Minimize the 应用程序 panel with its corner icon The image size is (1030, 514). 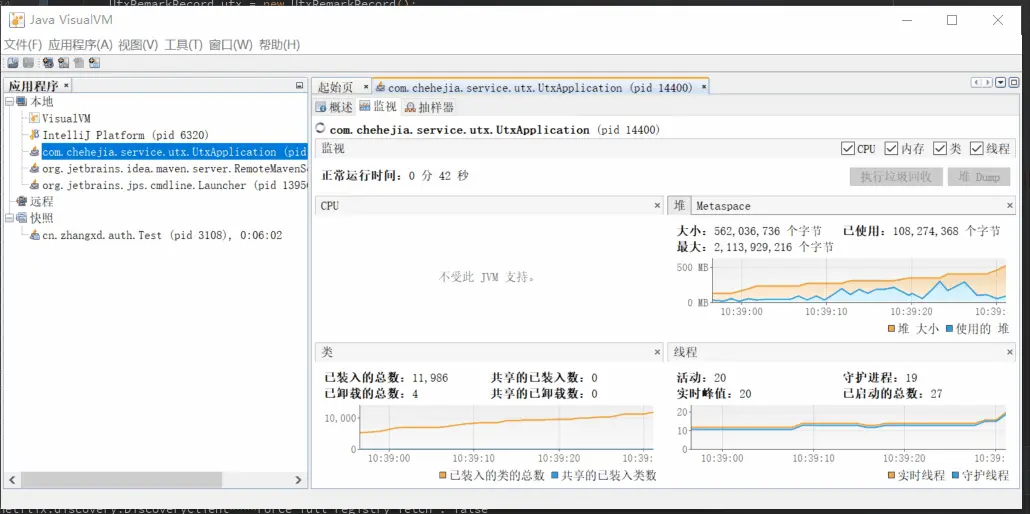point(300,85)
